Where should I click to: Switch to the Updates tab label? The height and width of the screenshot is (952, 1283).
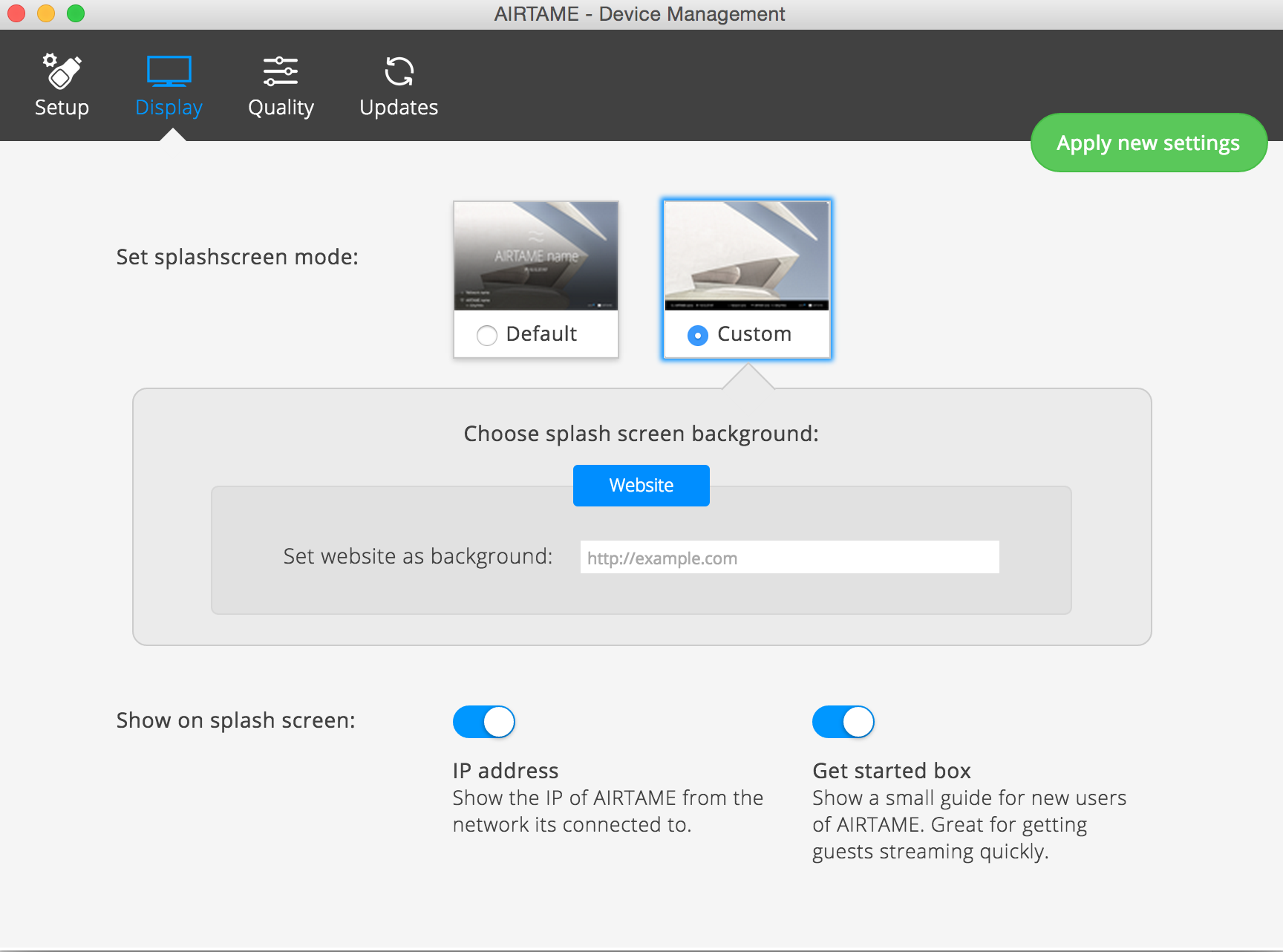tap(399, 108)
